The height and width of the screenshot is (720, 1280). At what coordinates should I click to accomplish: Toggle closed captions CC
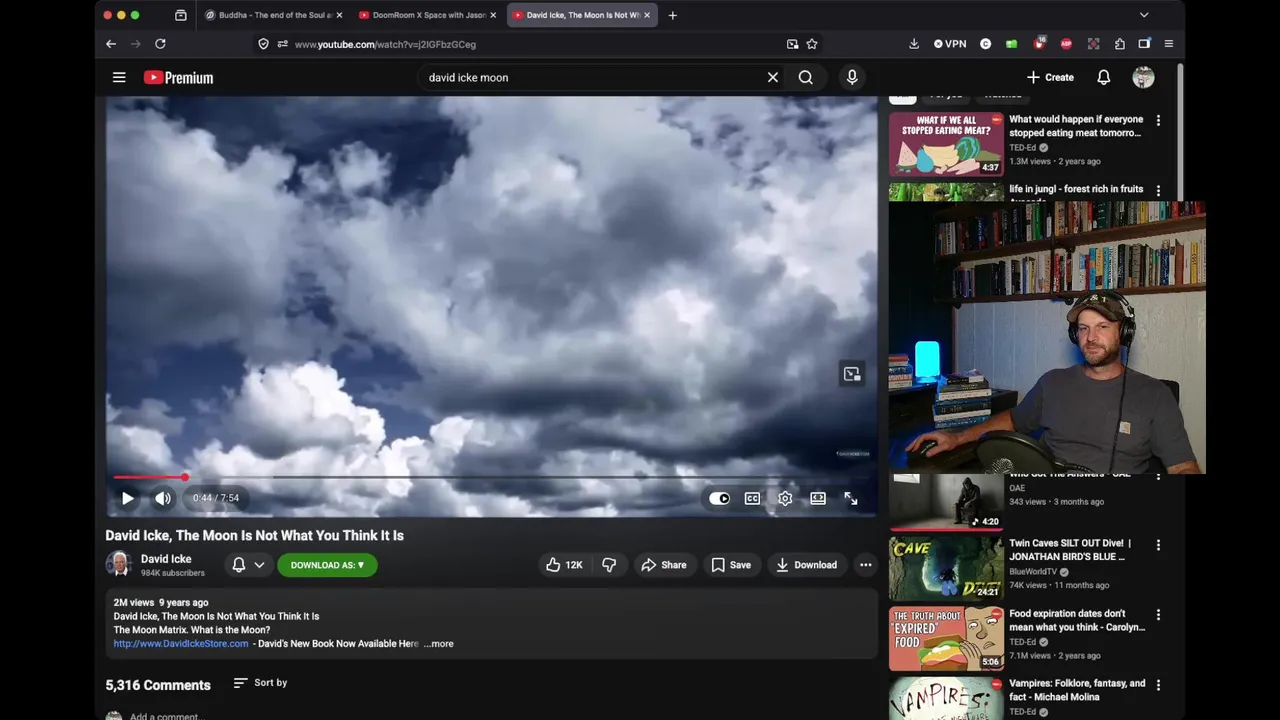coord(752,498)
